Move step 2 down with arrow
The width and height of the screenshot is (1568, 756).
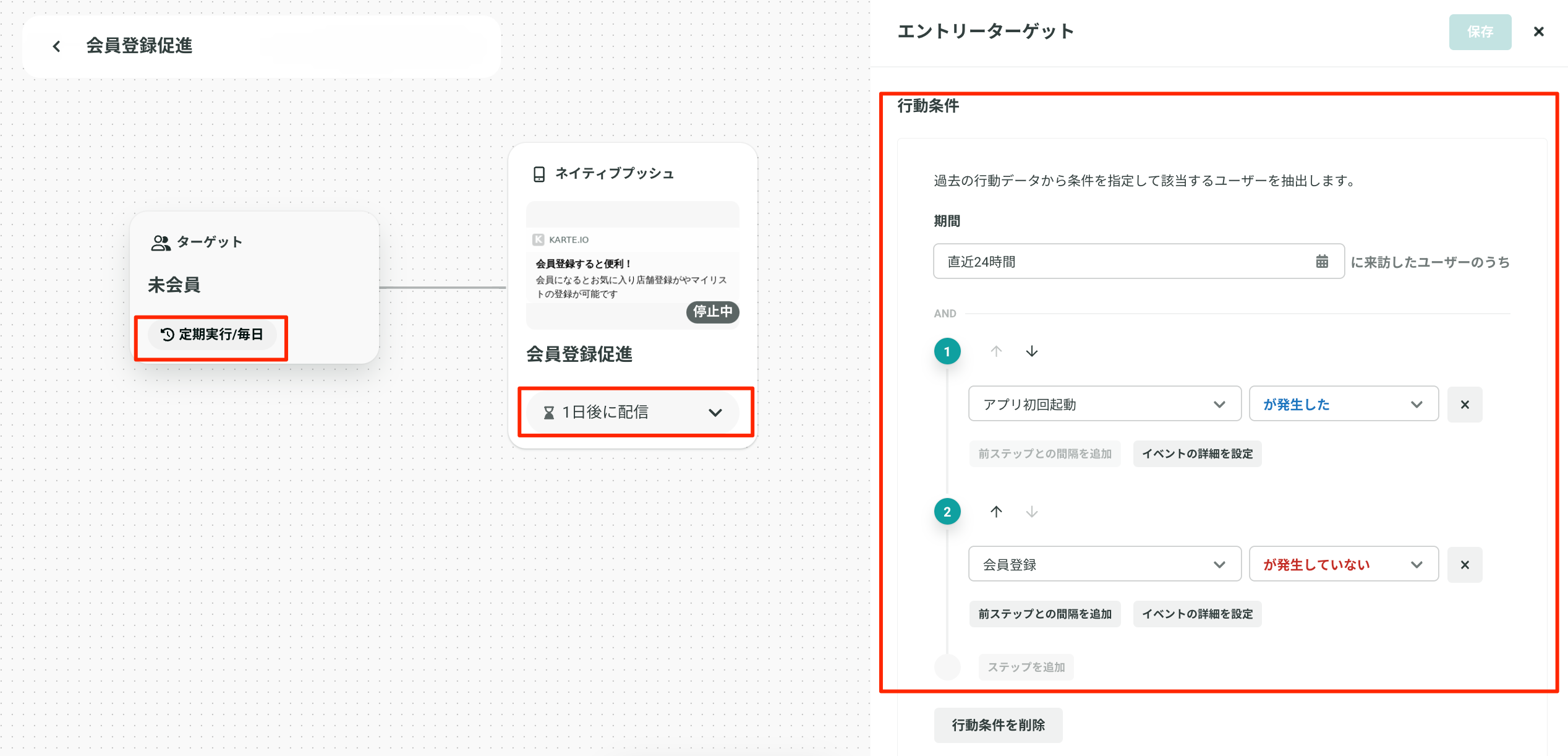[1032, 512]
